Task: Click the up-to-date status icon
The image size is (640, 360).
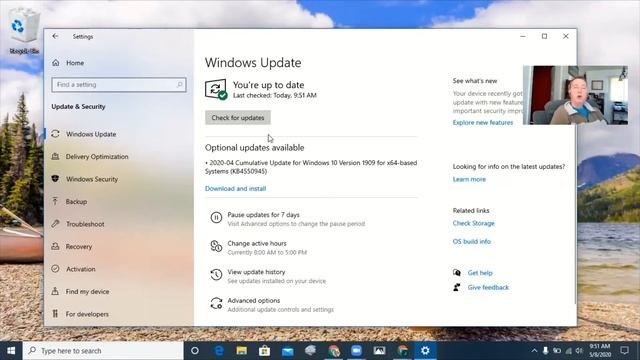Action: click(x=216, y=89)
